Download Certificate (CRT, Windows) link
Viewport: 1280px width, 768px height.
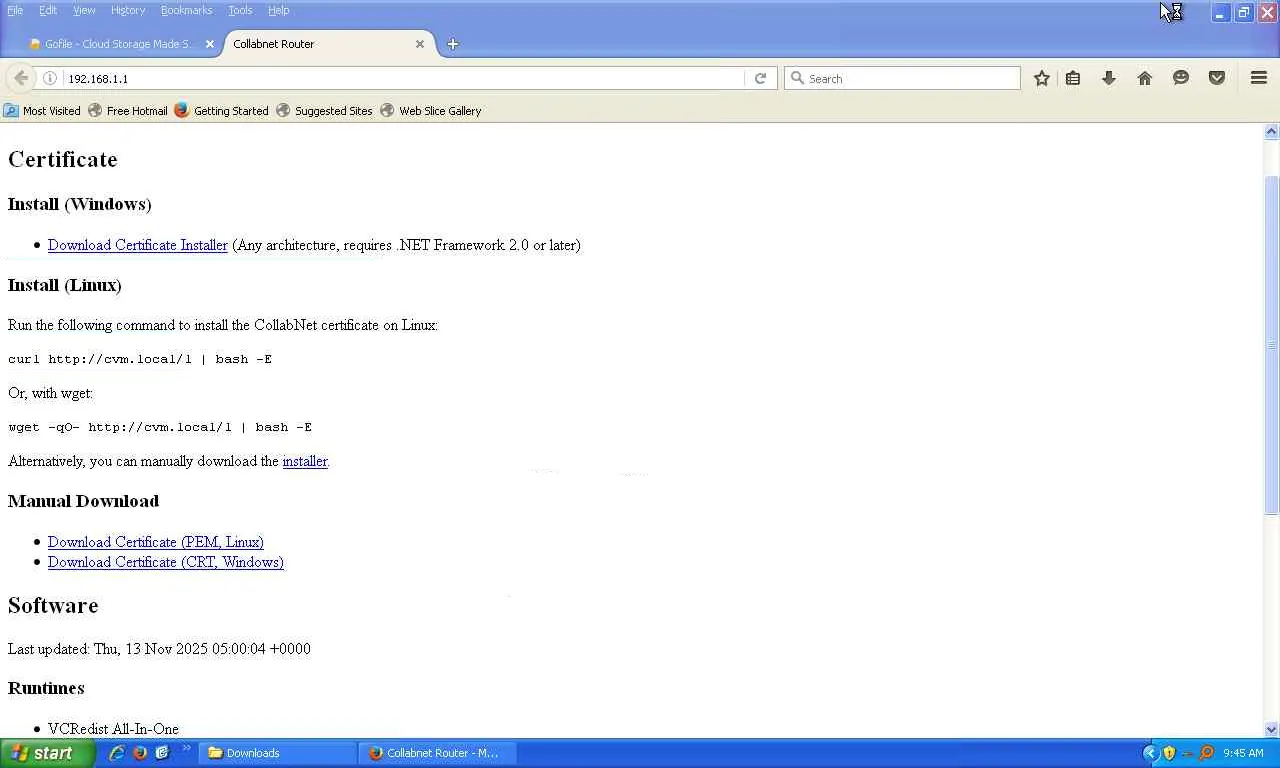[166, 562]
